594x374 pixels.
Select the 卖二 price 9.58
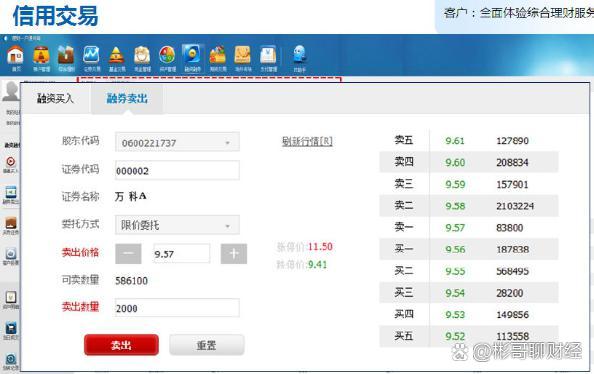[x=455, y=206]
